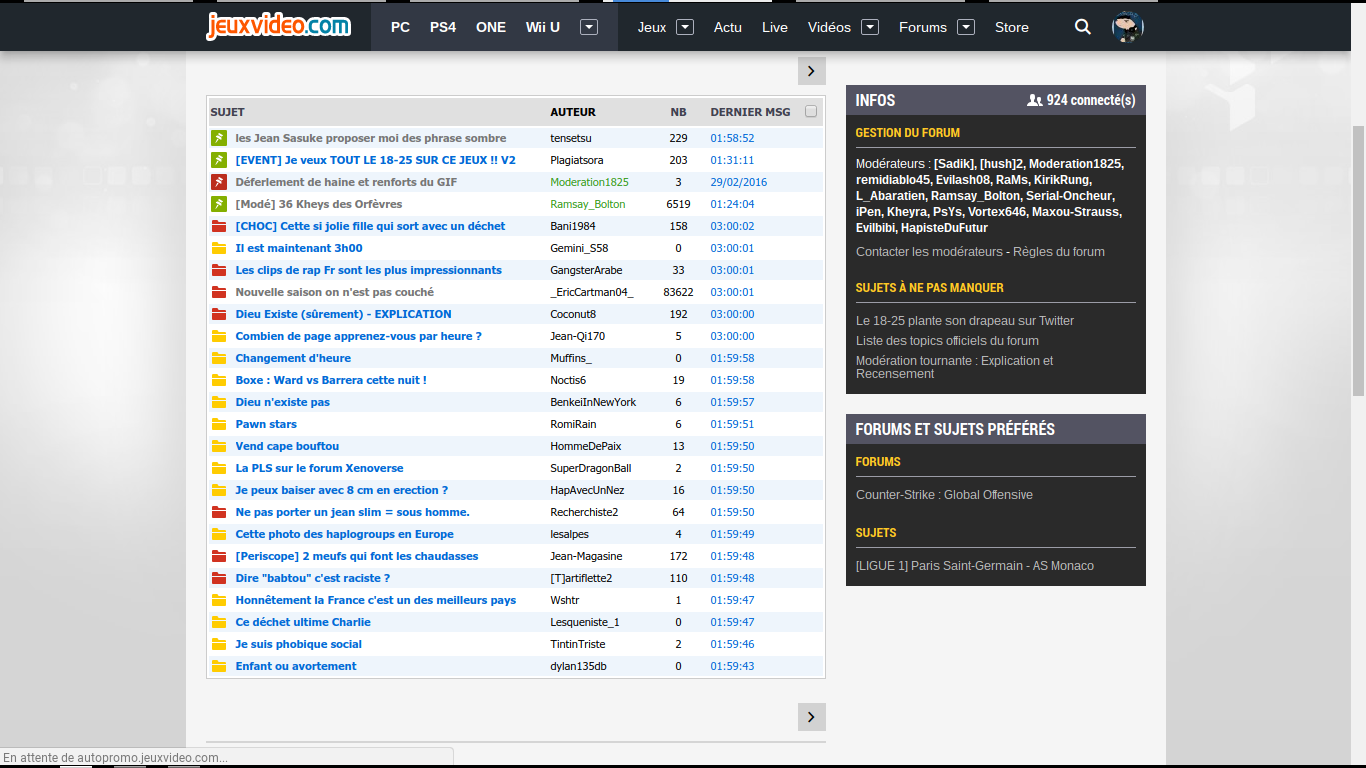Image resolution: width=1366 pixels, height=768 pixels.
Task: Open last message time 01:59:43
Action: tap(732, 666)
